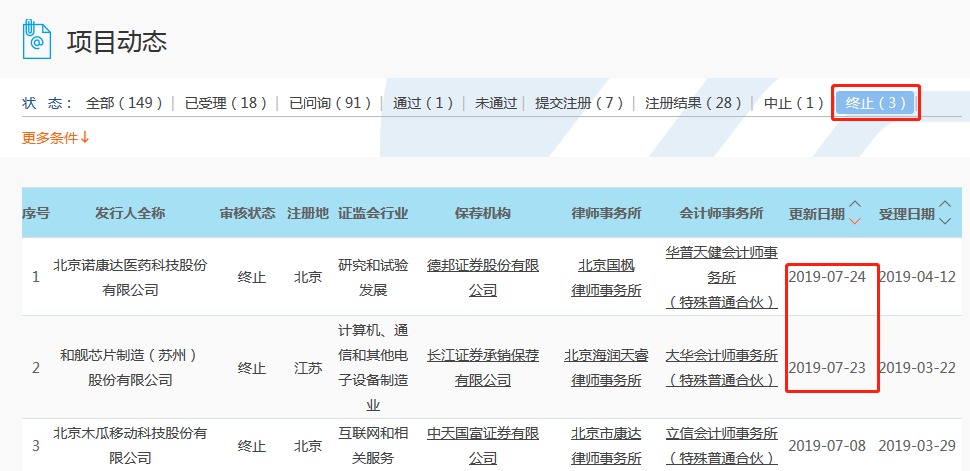Click update date 2019-07-24
The image size is (970, 471).
827,277
